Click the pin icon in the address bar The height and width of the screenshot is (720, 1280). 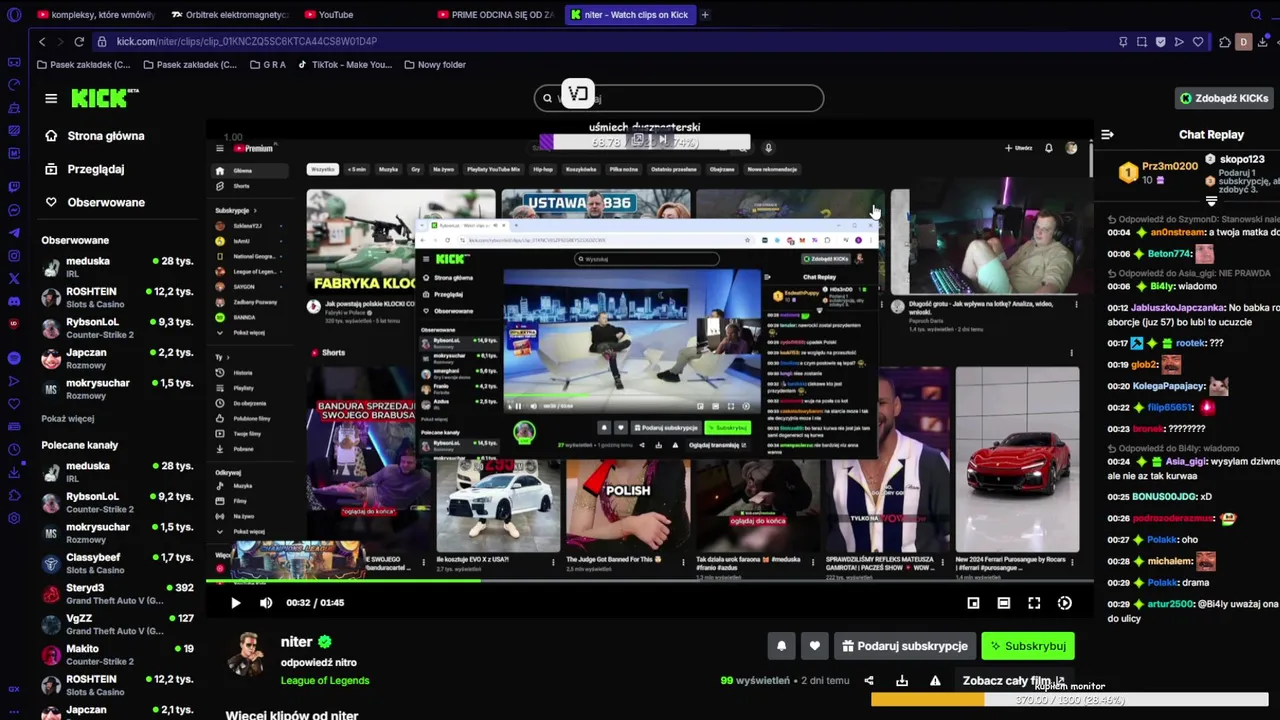tap(1123, 42)
